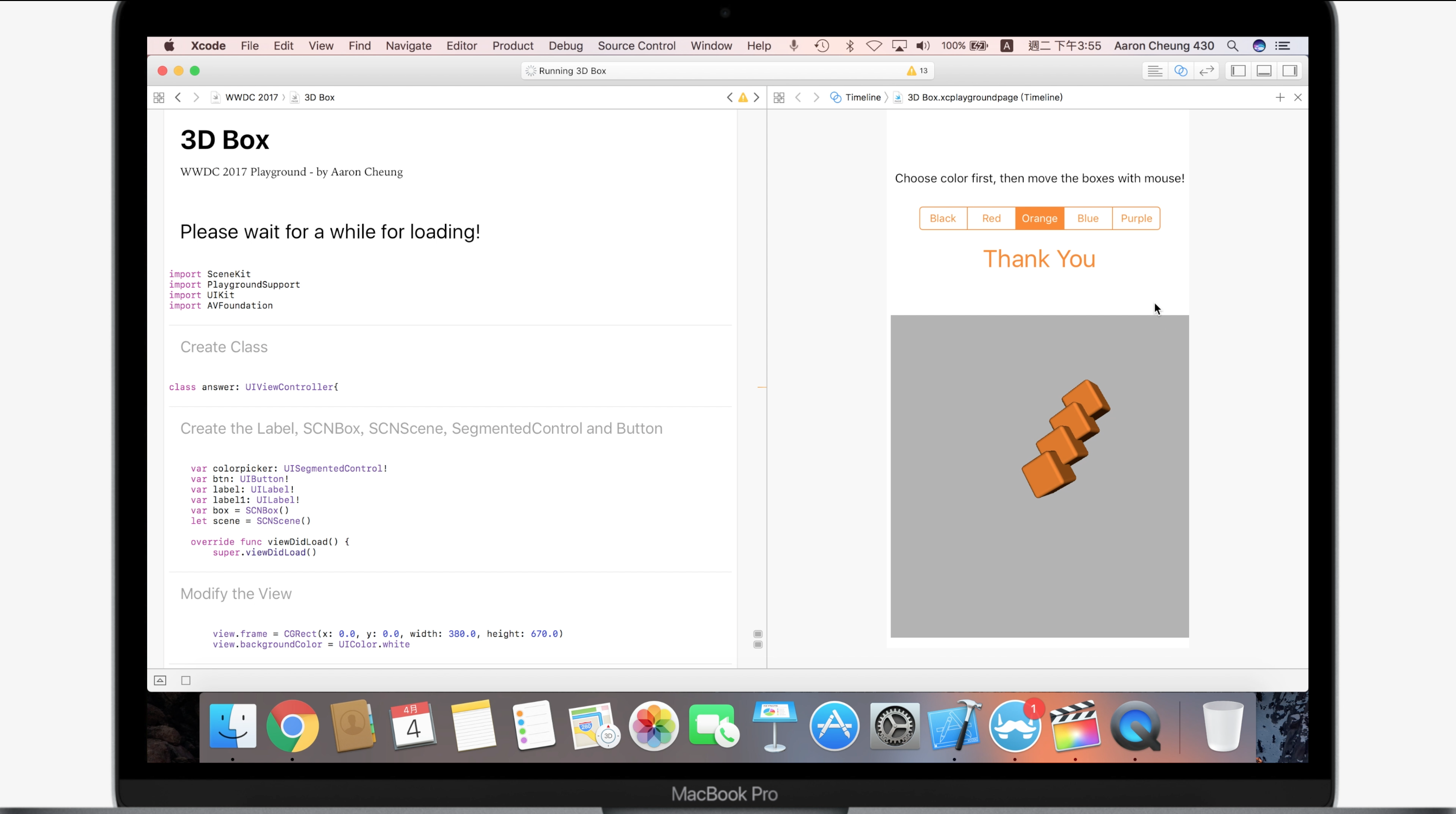The width and height of the screenshot is (1456, 814).
Task: Open the version editor arrows icon
Action: (1206, 71)
